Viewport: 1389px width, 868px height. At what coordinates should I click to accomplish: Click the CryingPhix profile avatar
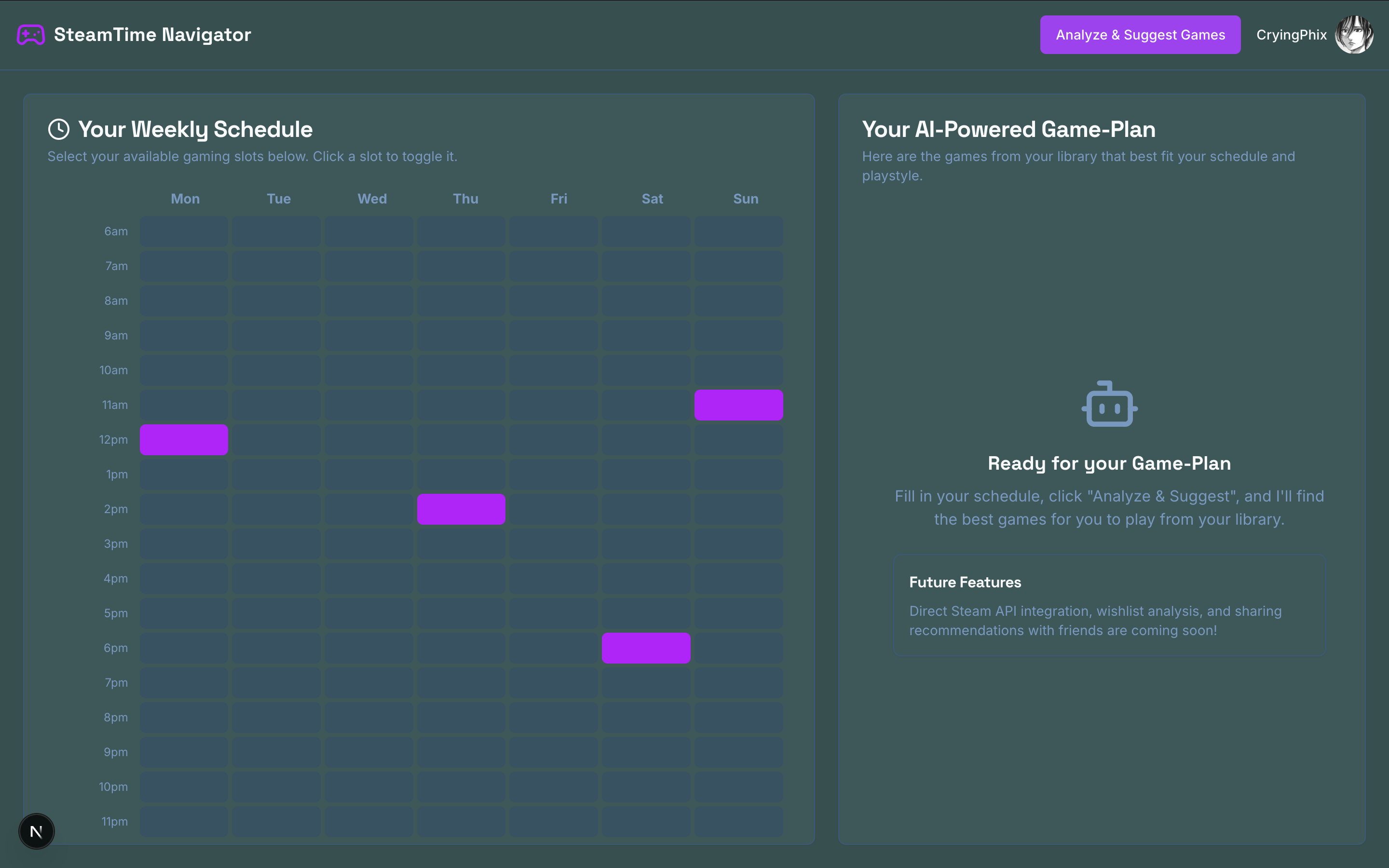pos(1353,35)
